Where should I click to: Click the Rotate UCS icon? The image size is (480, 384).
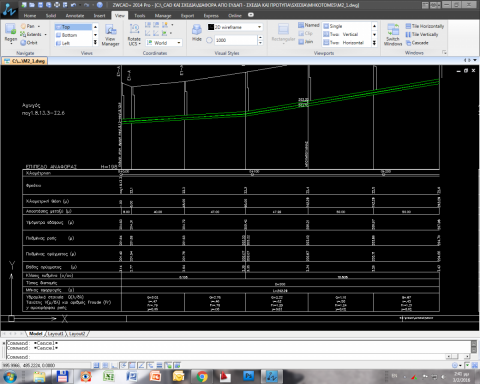[134, 35]
